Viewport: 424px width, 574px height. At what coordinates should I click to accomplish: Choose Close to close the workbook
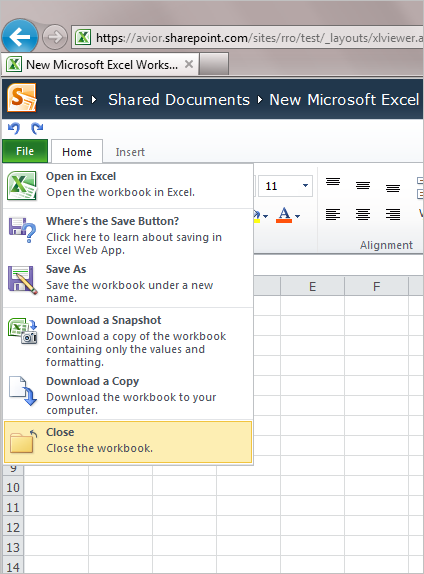(x=128, y=442)
